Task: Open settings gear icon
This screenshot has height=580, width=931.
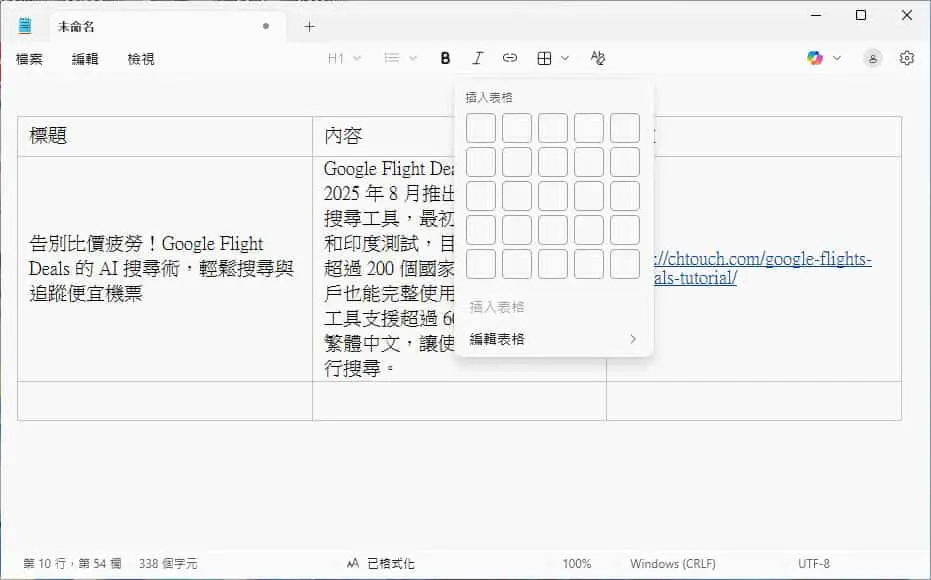Action: tap(907, 58)
